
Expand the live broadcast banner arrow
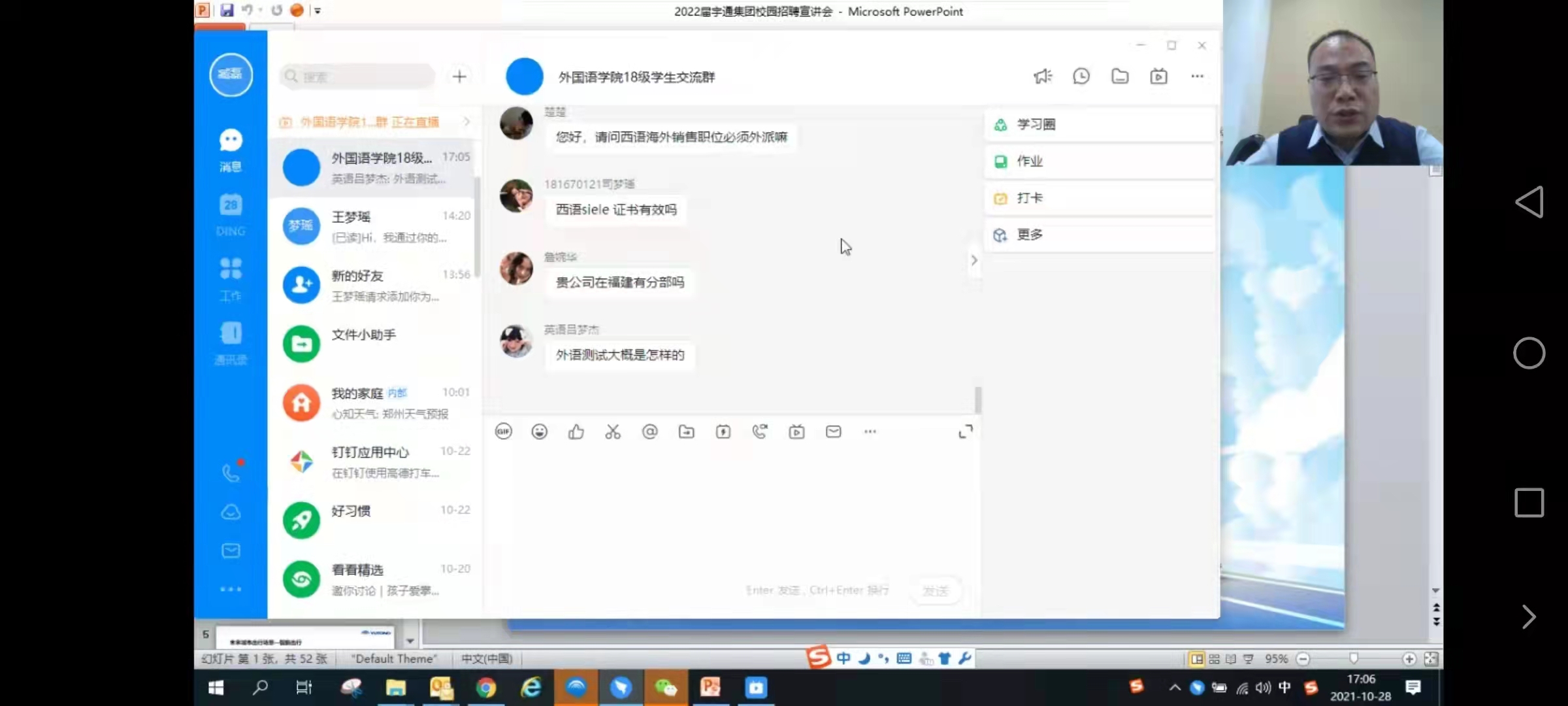tap(466, 122)
